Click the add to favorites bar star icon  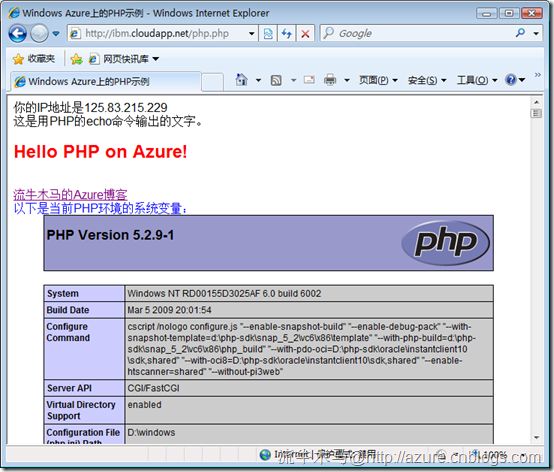tap(76, 59)
